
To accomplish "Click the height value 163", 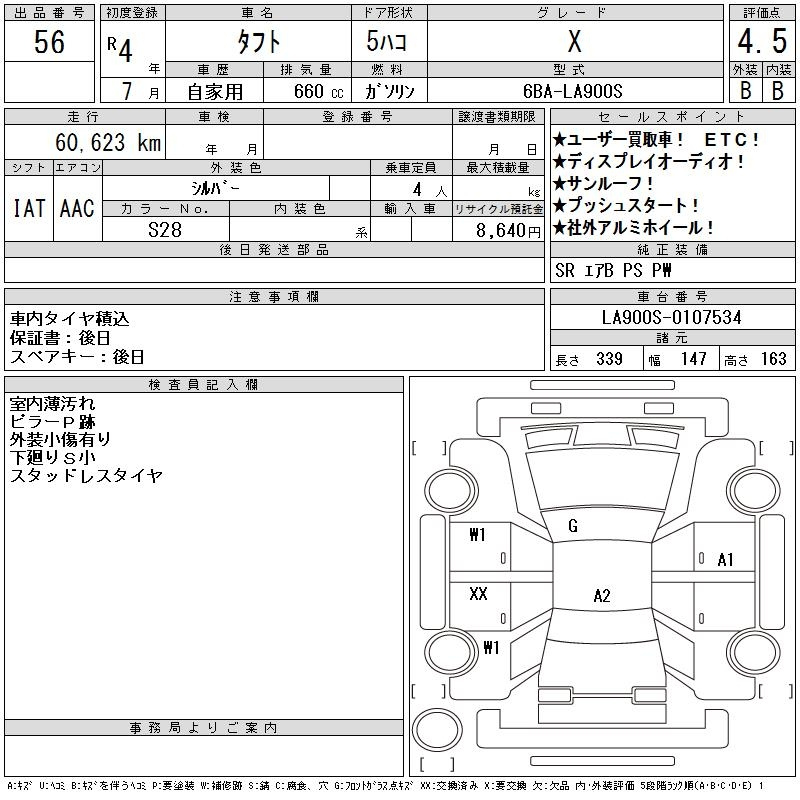I will (773, 359).
